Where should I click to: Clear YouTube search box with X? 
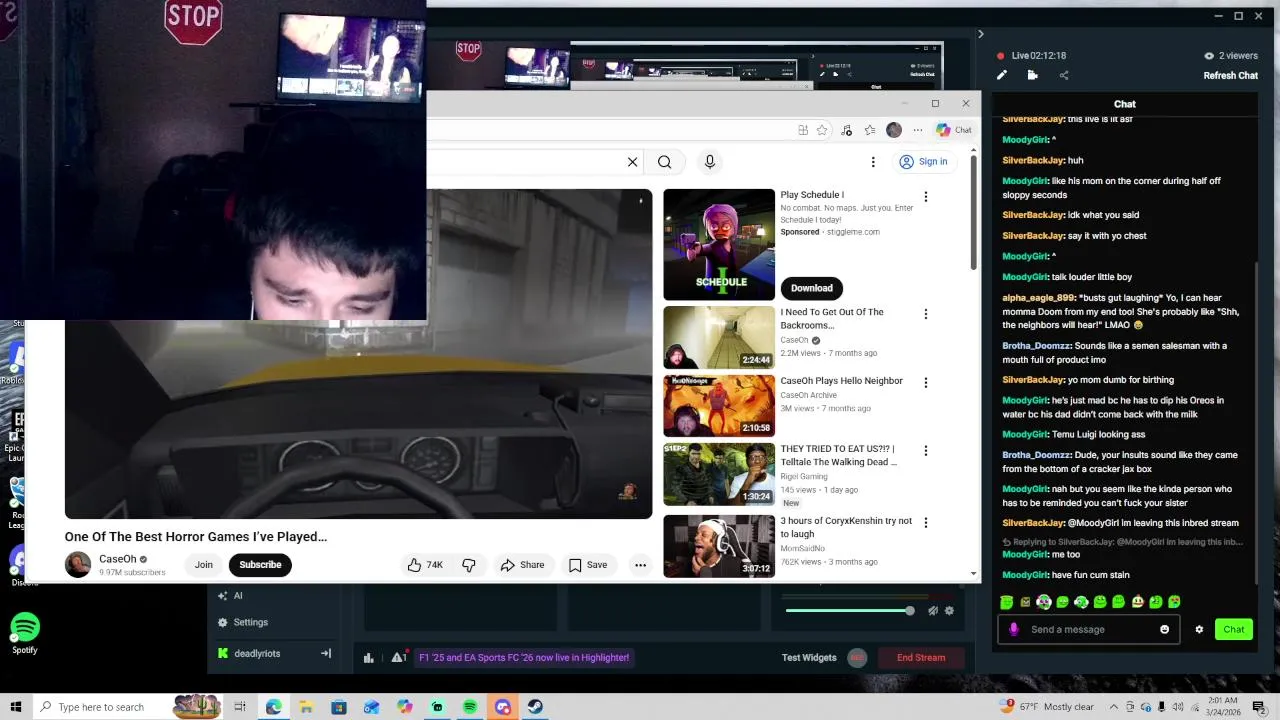point(632,162)
